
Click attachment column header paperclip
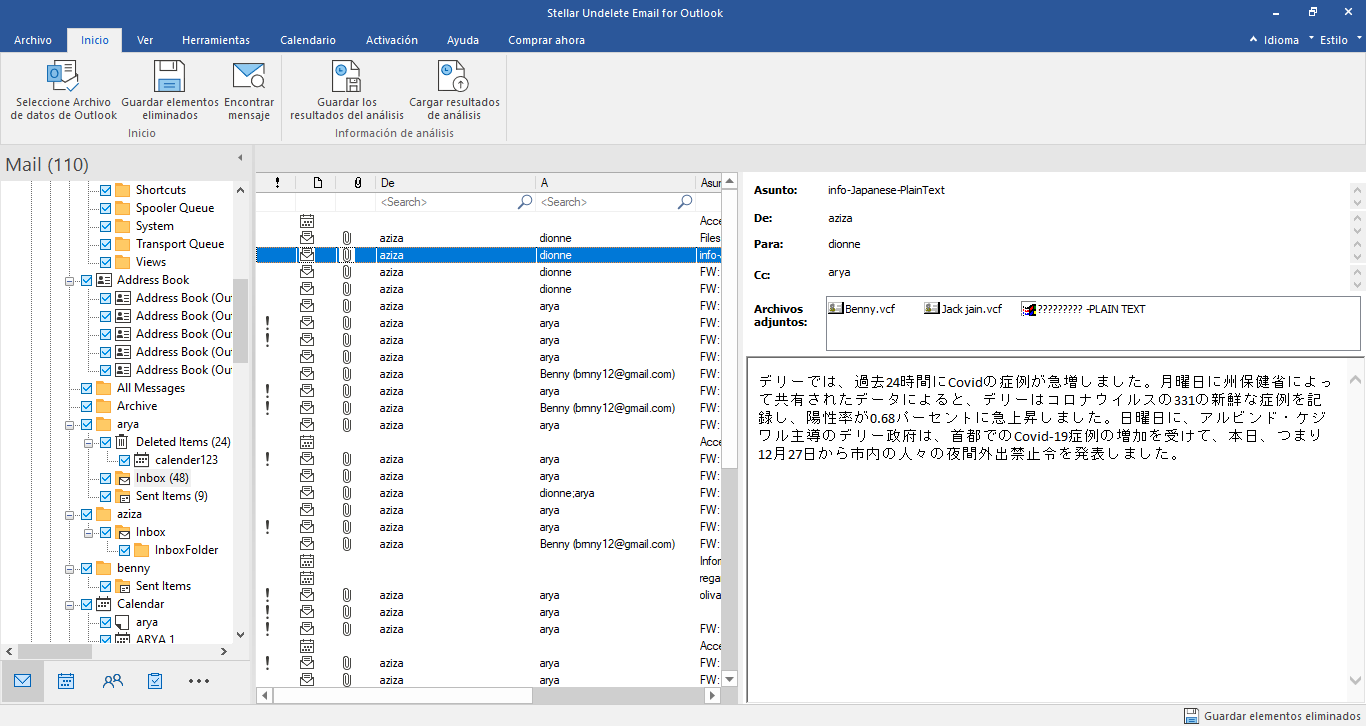(357, 182)
